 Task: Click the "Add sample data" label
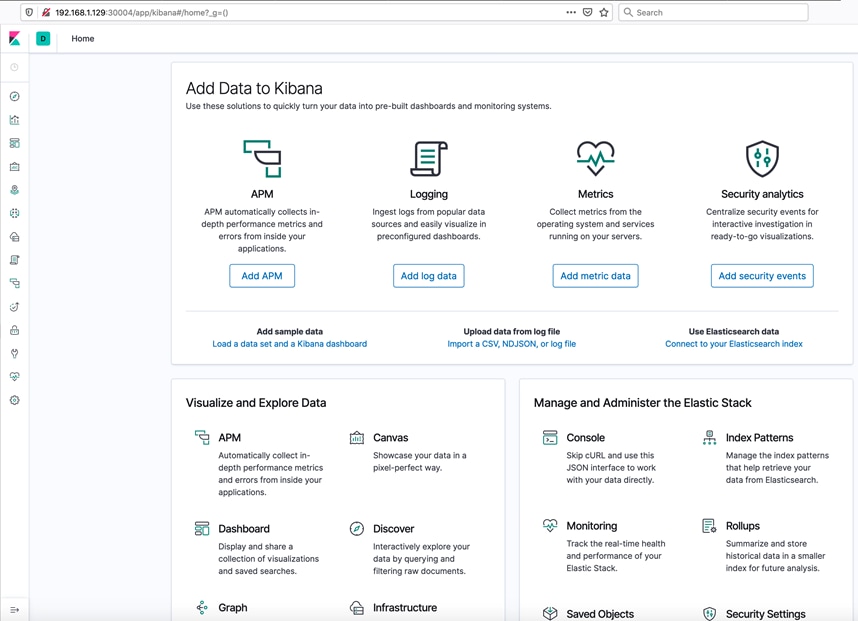tap(289, 332)
